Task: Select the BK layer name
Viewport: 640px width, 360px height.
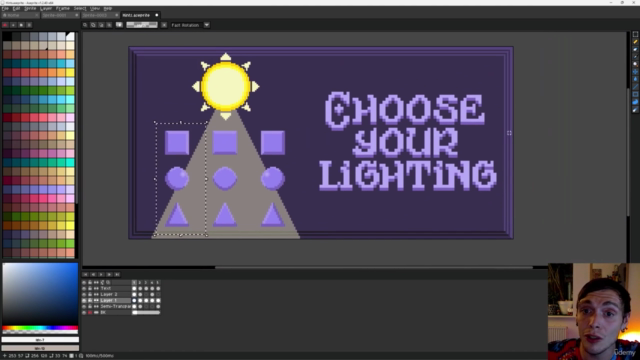Action: click(x=103, y=312)
